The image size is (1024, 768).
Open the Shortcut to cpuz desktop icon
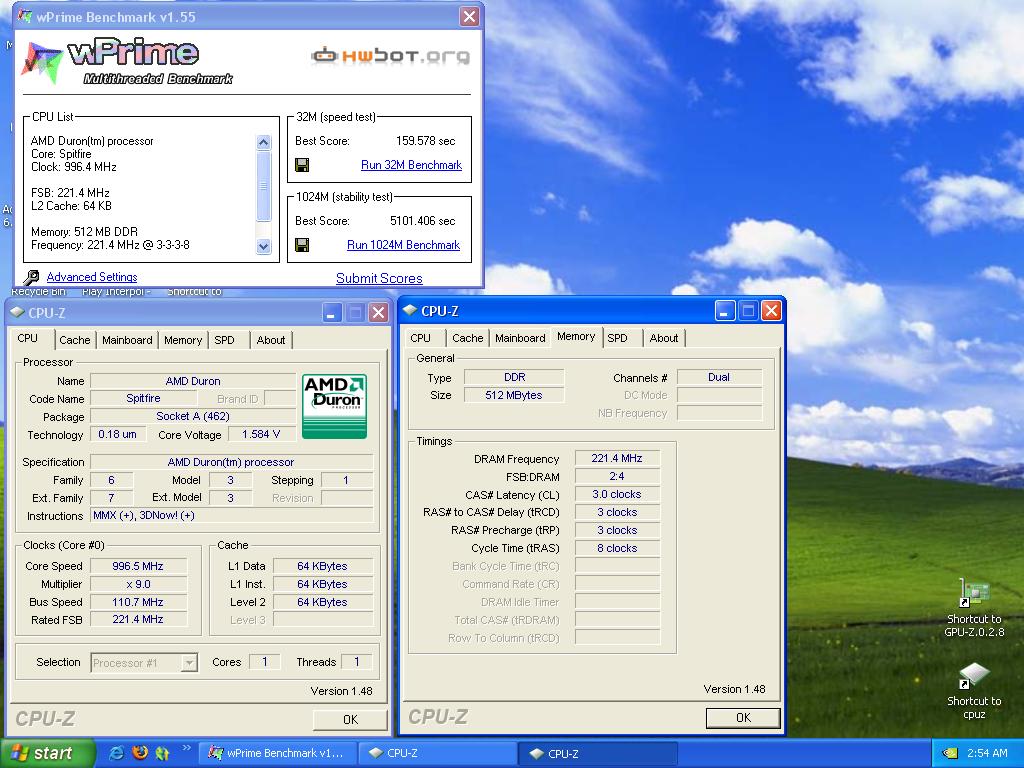click(974, 691)
